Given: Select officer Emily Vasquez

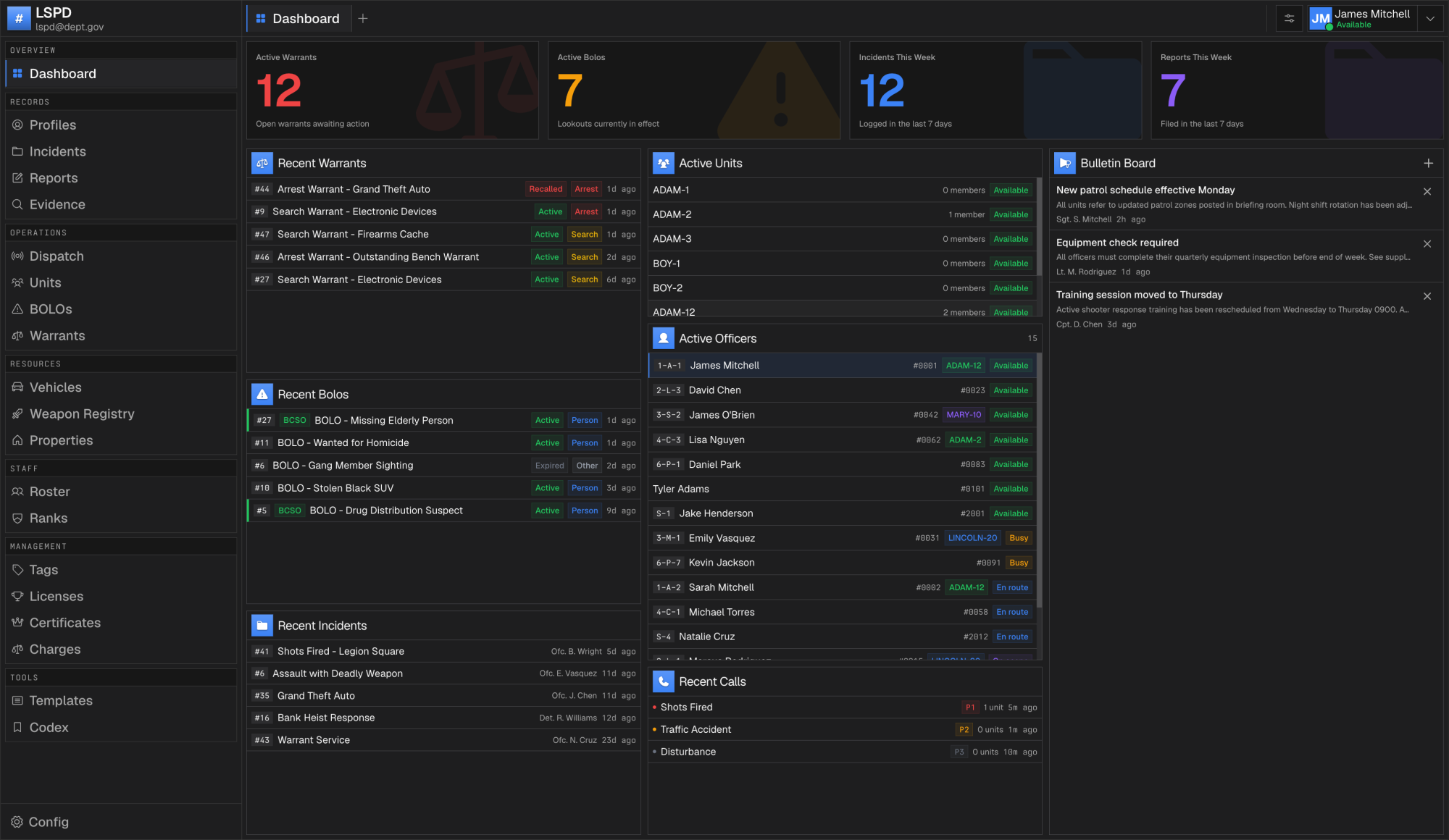Looking at the screenshot, I should click(x=842, y=539).
